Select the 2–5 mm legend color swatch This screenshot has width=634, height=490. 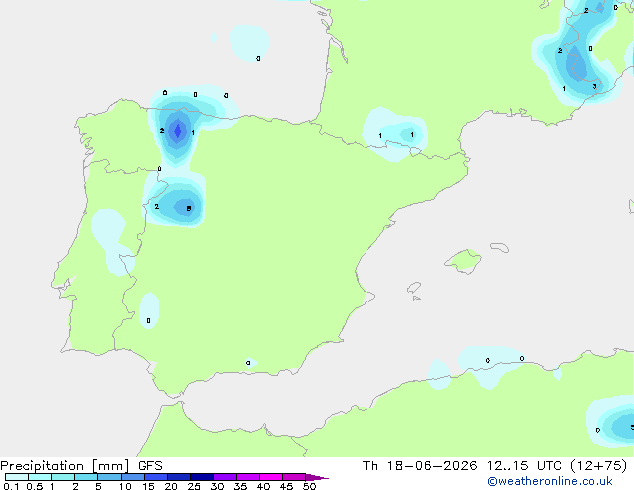coord(86,477)
